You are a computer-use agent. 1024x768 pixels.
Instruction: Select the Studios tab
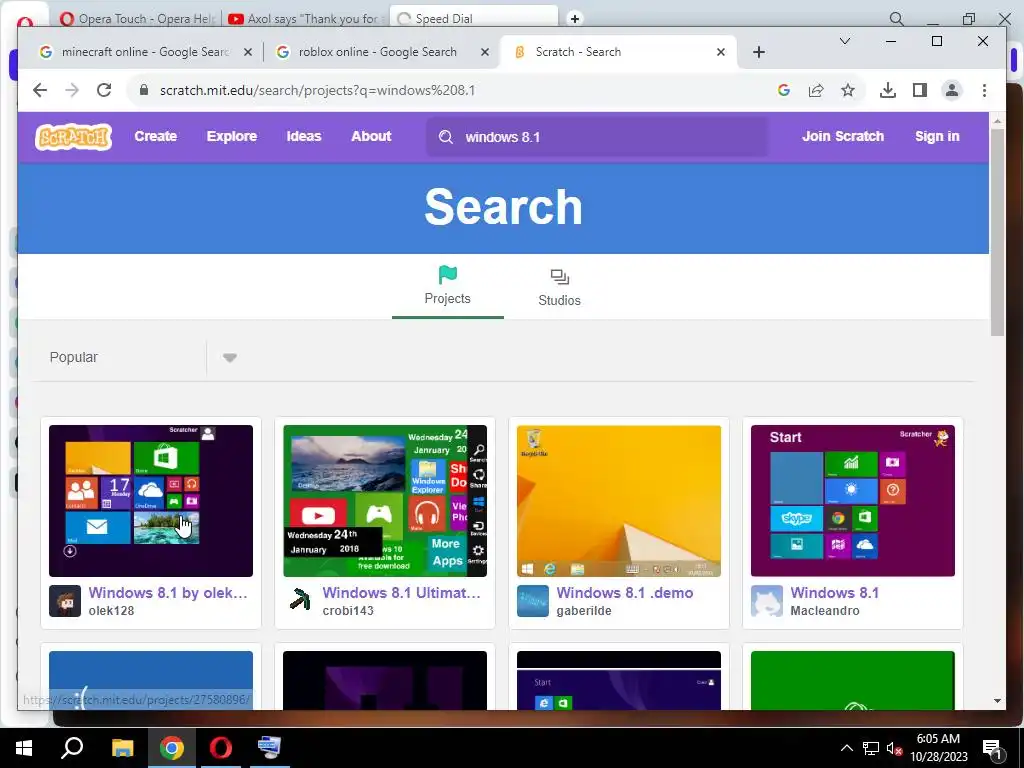click(559, 287)
